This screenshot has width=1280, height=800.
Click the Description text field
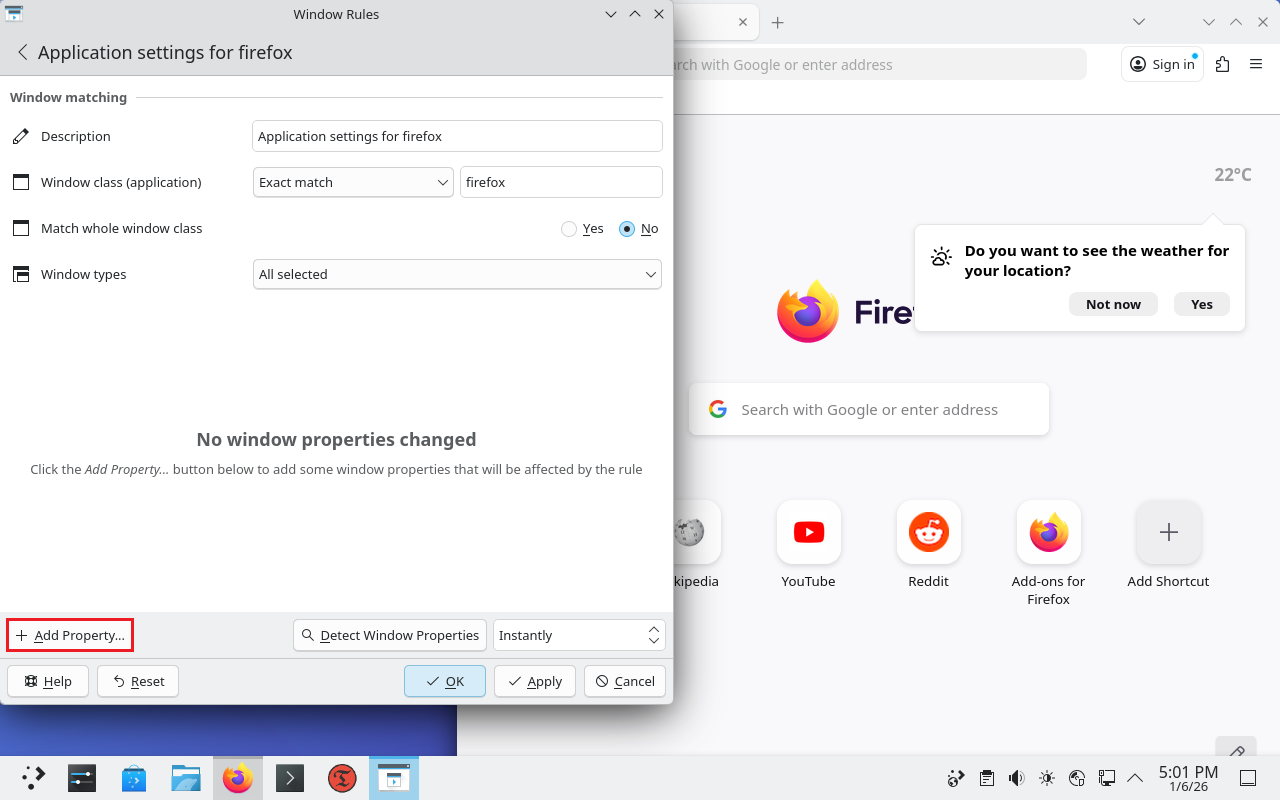point(457,137)
